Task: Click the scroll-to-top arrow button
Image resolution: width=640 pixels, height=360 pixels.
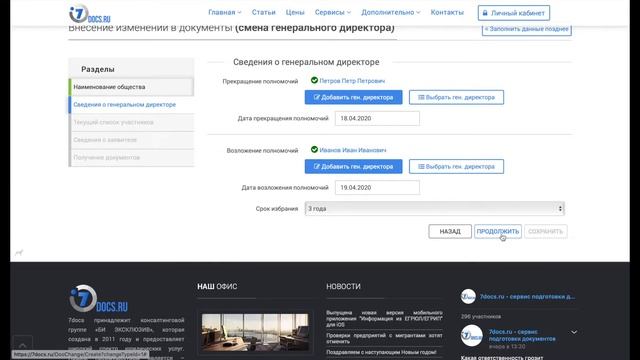Action: point(23,345)
